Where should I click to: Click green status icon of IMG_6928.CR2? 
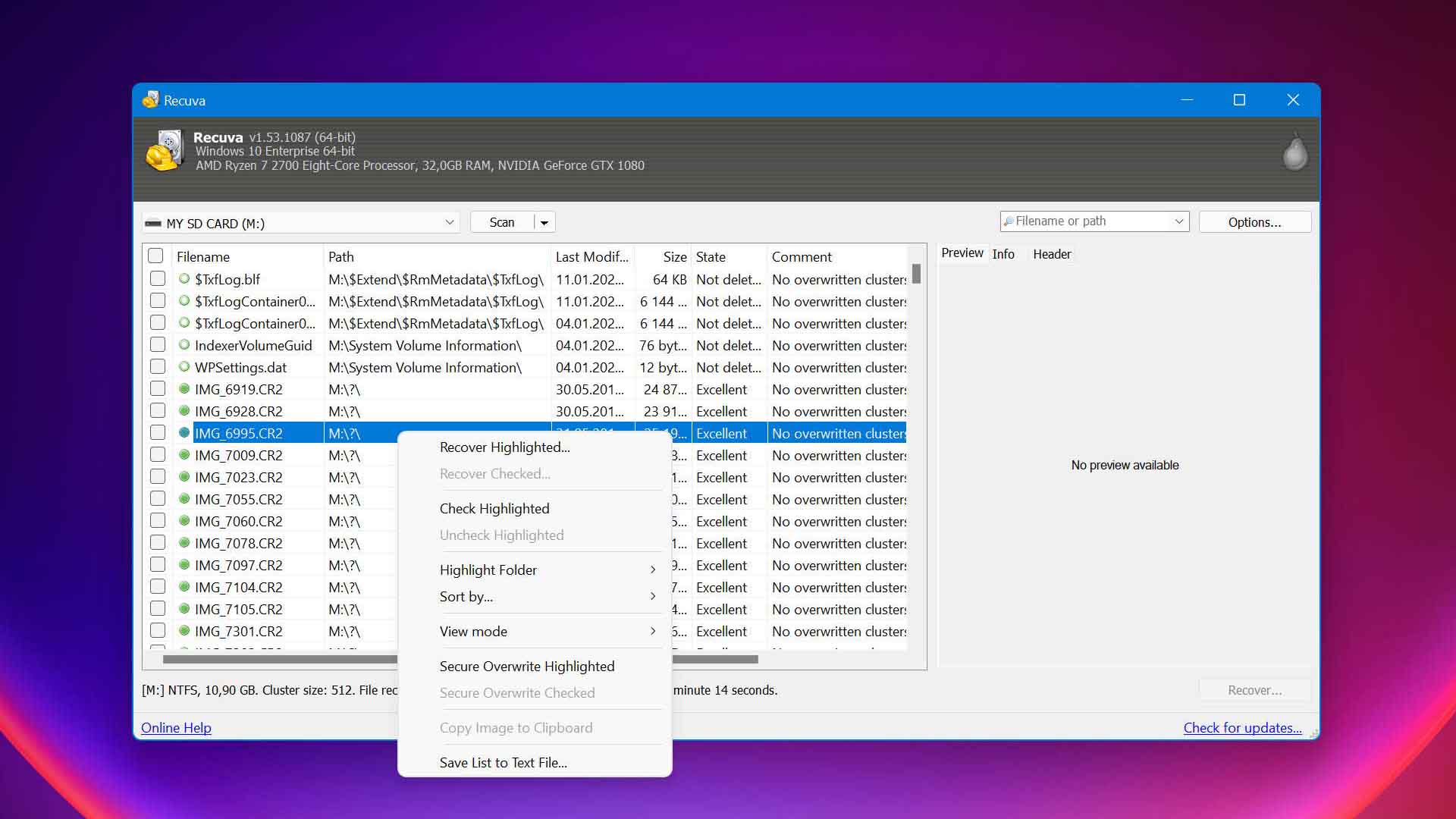184,411
